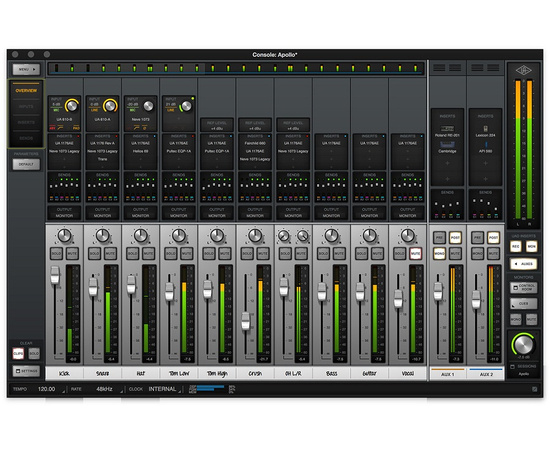
Task: Add an insert in AUX 1's third empty slot
Action: [447, 163]
